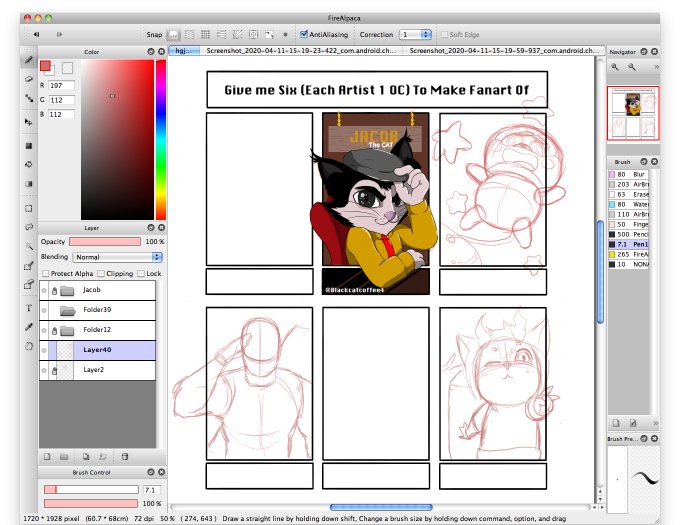
Task: Select the Fill rectangle tool
Action: coord(29,146)
